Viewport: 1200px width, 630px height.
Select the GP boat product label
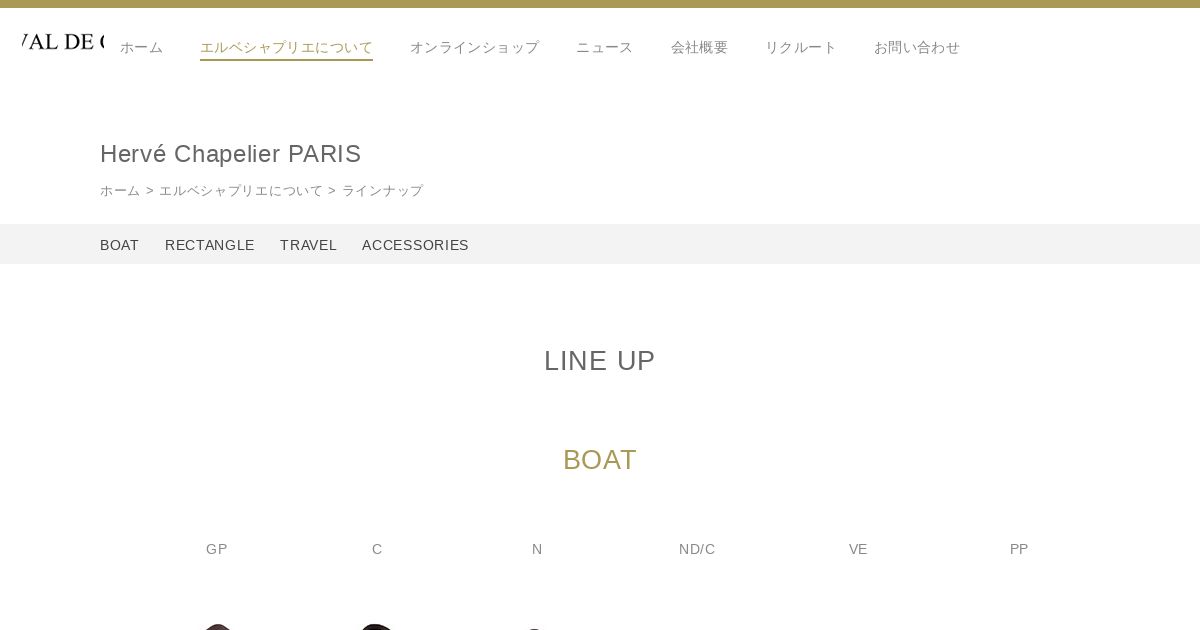(x=217, y=549)
